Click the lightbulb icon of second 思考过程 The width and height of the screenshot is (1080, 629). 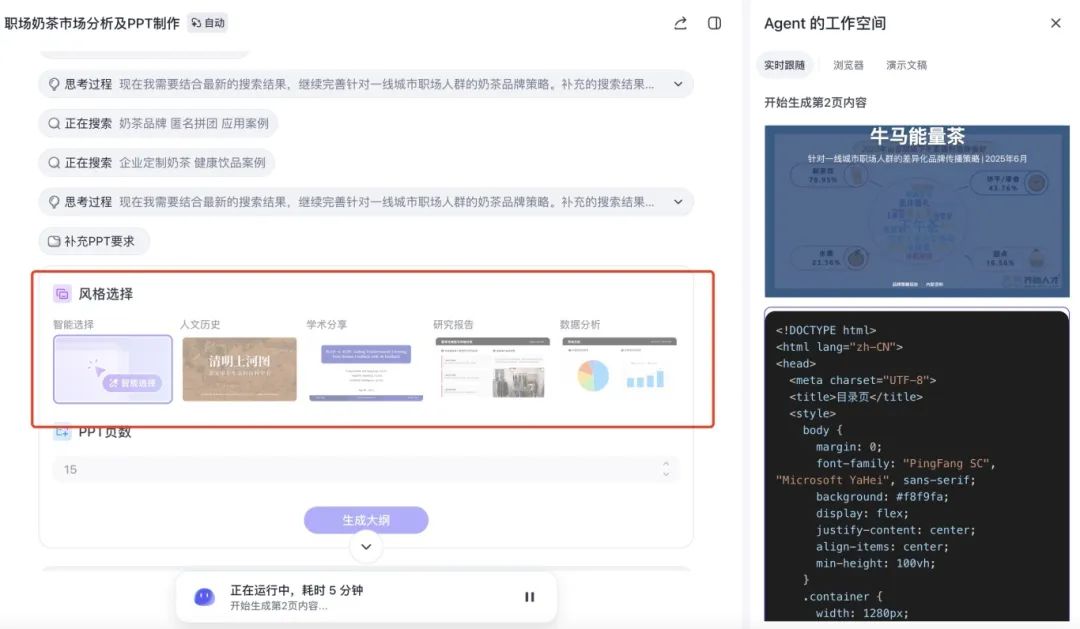[x=54, y=202]
